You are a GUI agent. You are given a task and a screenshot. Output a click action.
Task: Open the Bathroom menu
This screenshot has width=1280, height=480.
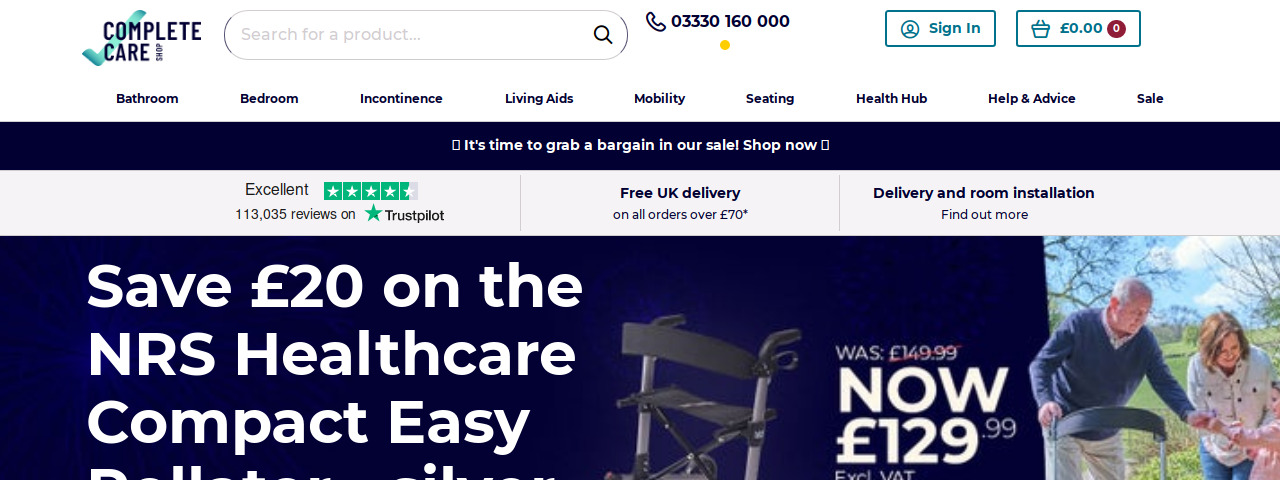click(147, 98)
